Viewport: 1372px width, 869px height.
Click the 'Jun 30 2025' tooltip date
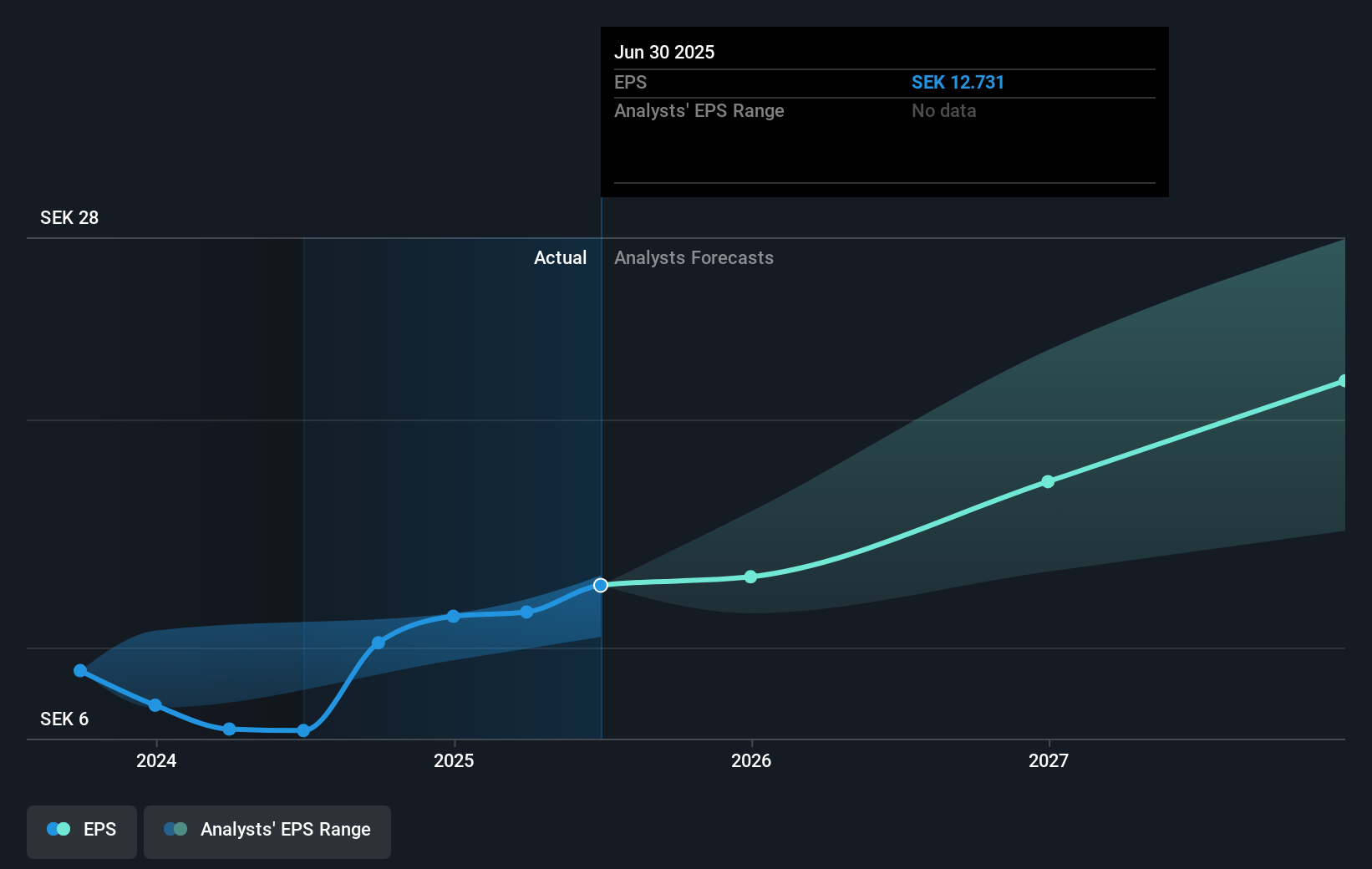point(664,52)
